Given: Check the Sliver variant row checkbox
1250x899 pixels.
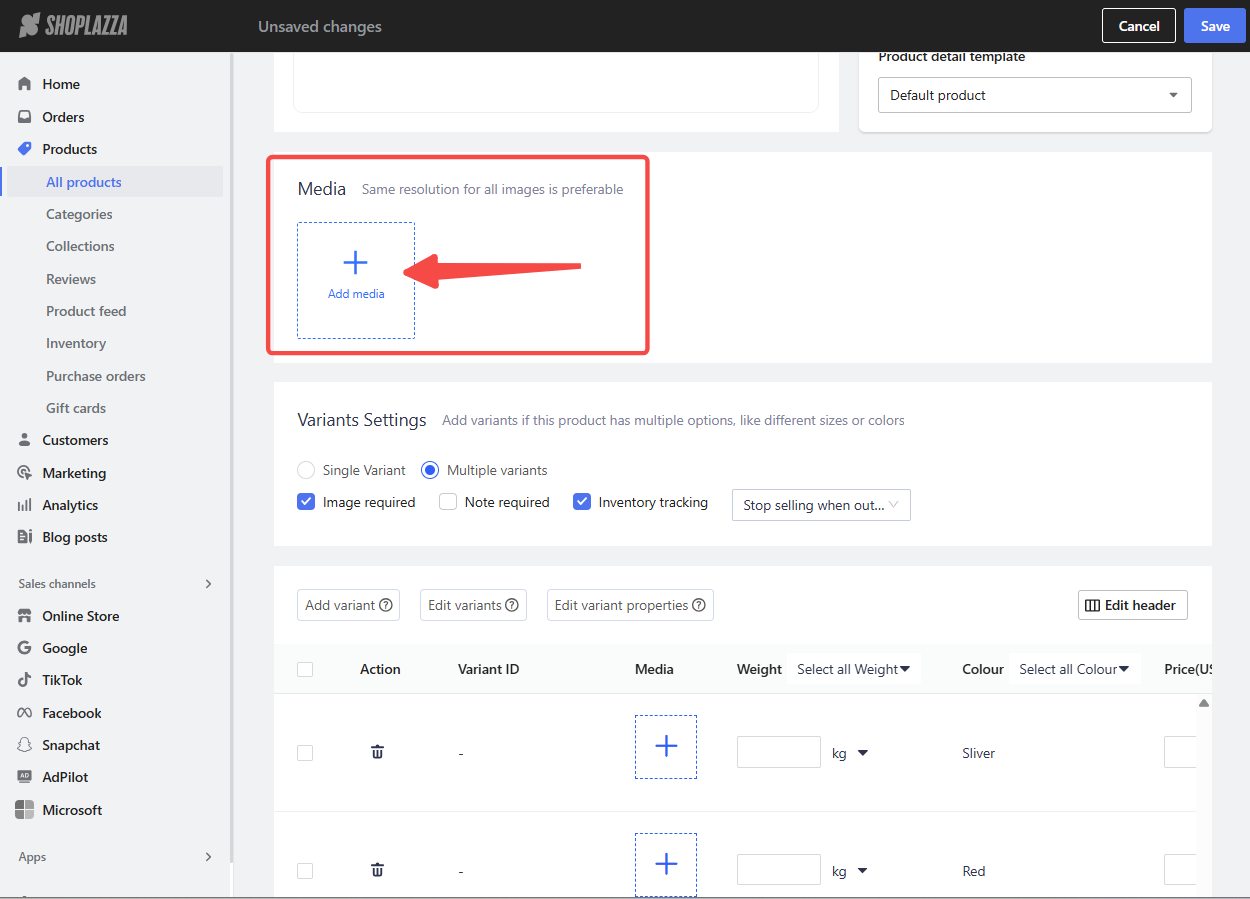Looking at the screenshot, I should (305, 753).
